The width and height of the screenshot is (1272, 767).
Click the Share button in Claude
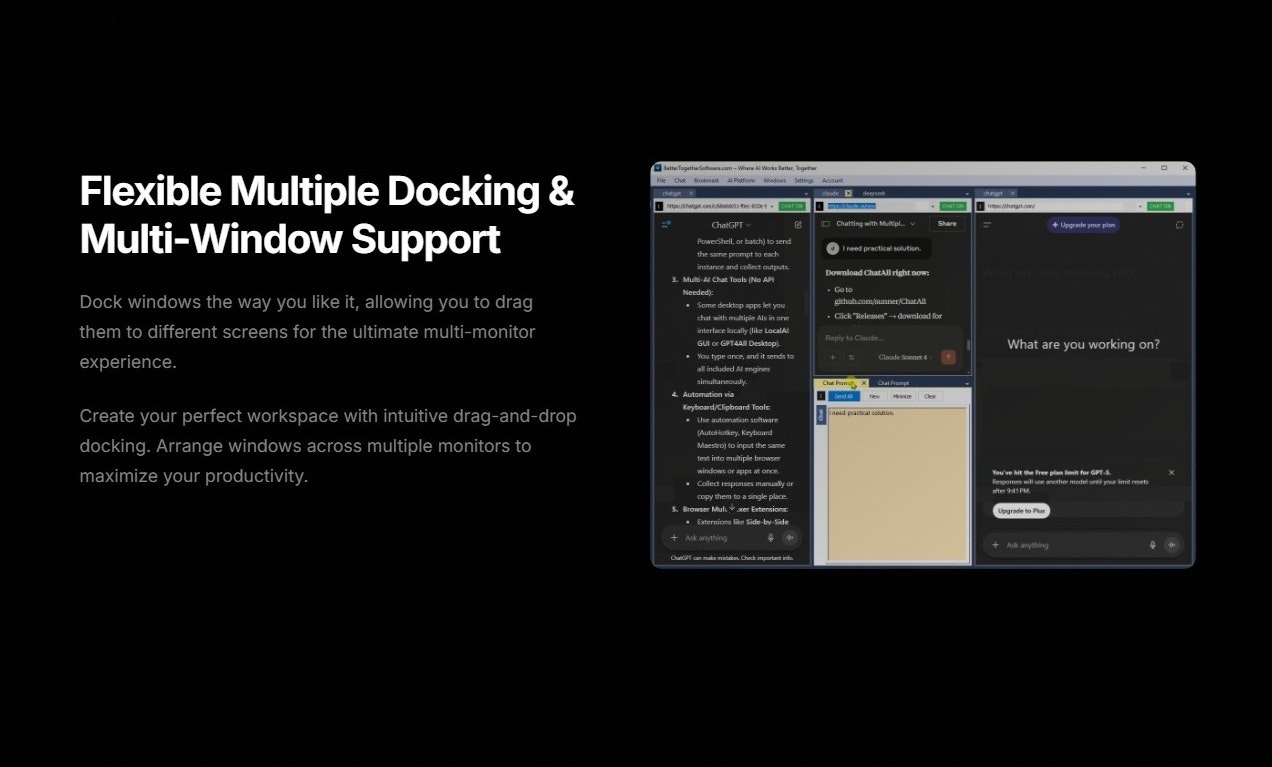tap(947, 224)
